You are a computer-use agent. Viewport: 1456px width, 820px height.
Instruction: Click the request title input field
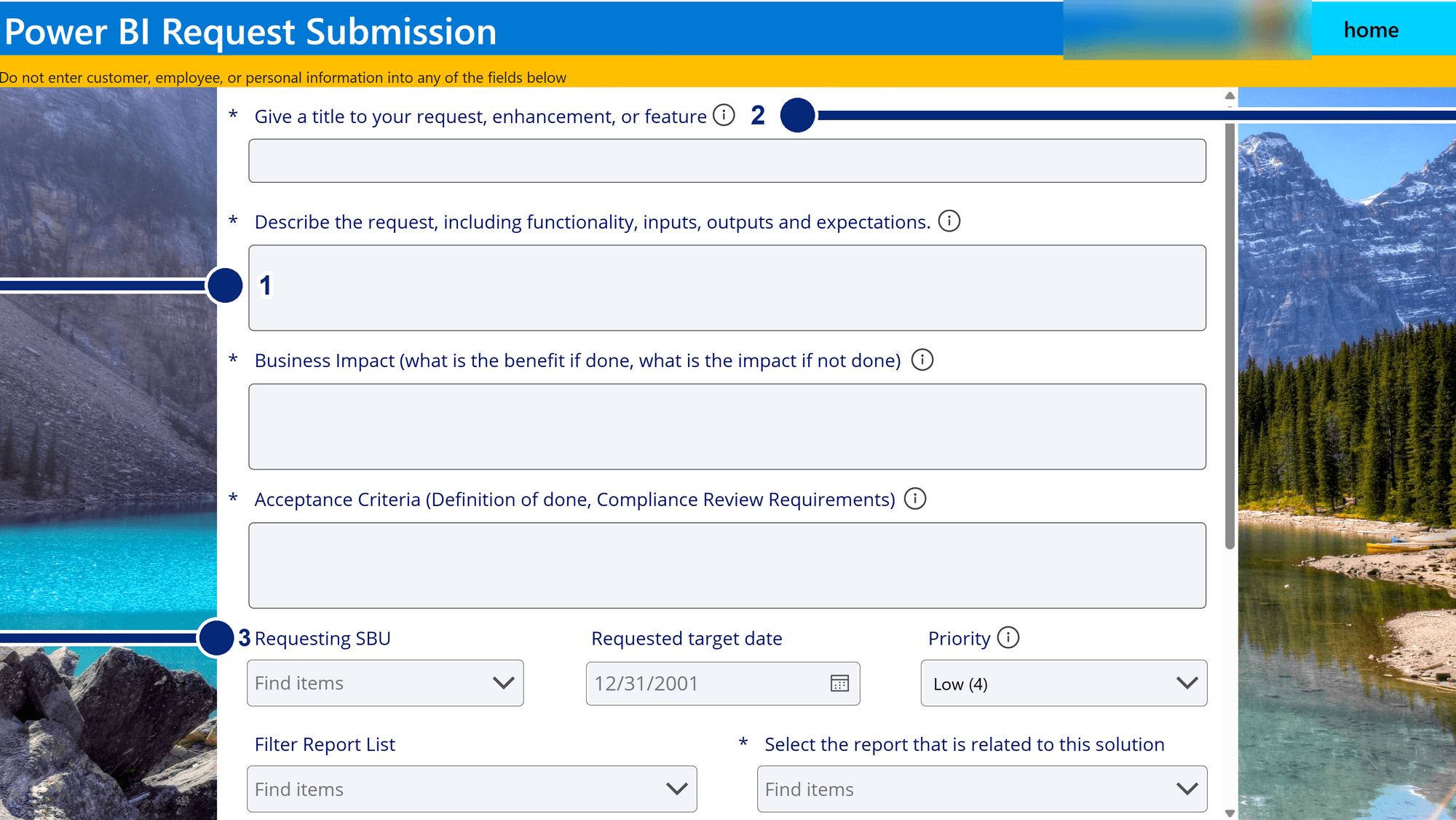tap(727, 161)
